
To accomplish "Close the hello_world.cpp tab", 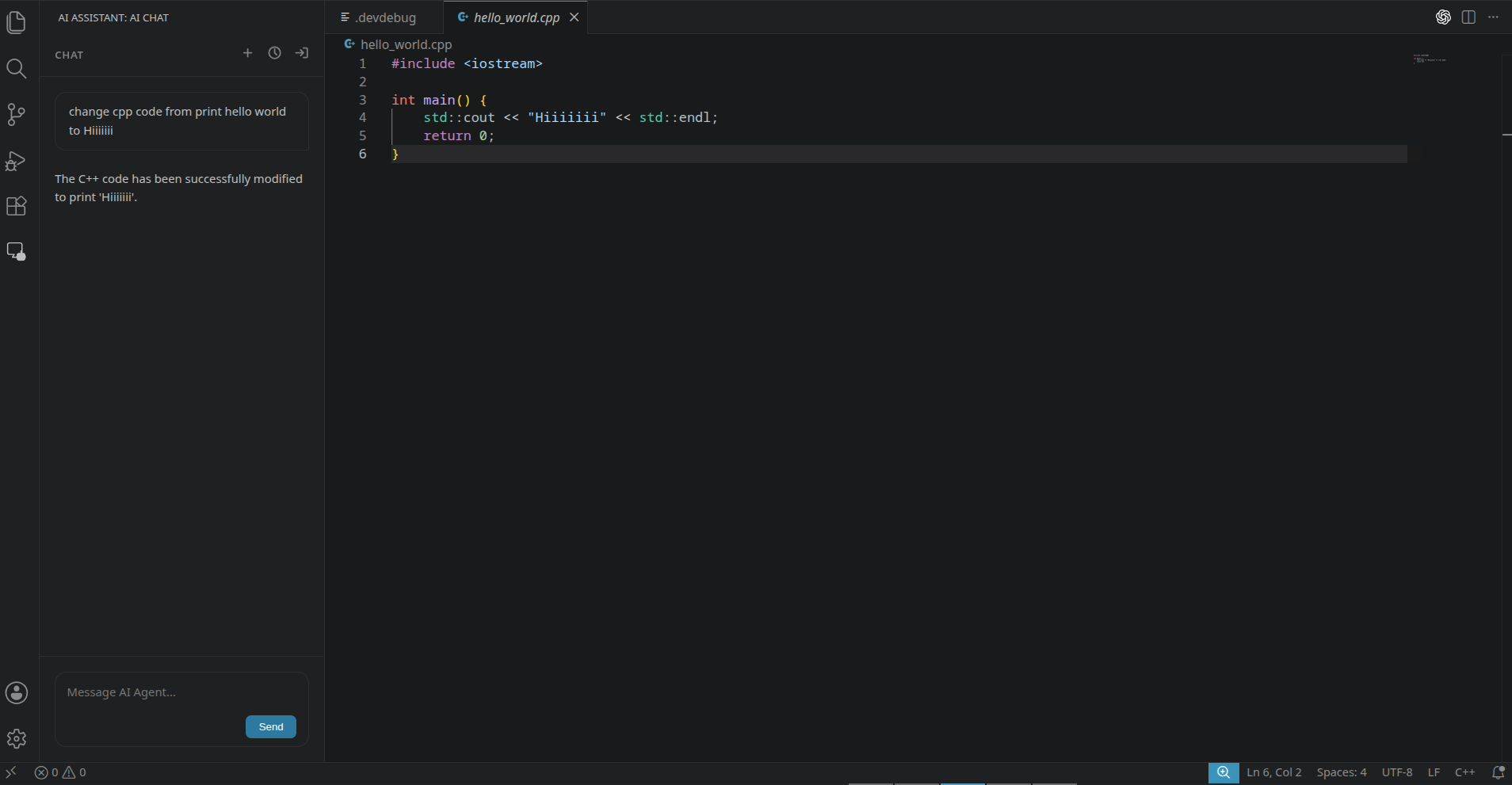I will point(575,17).
